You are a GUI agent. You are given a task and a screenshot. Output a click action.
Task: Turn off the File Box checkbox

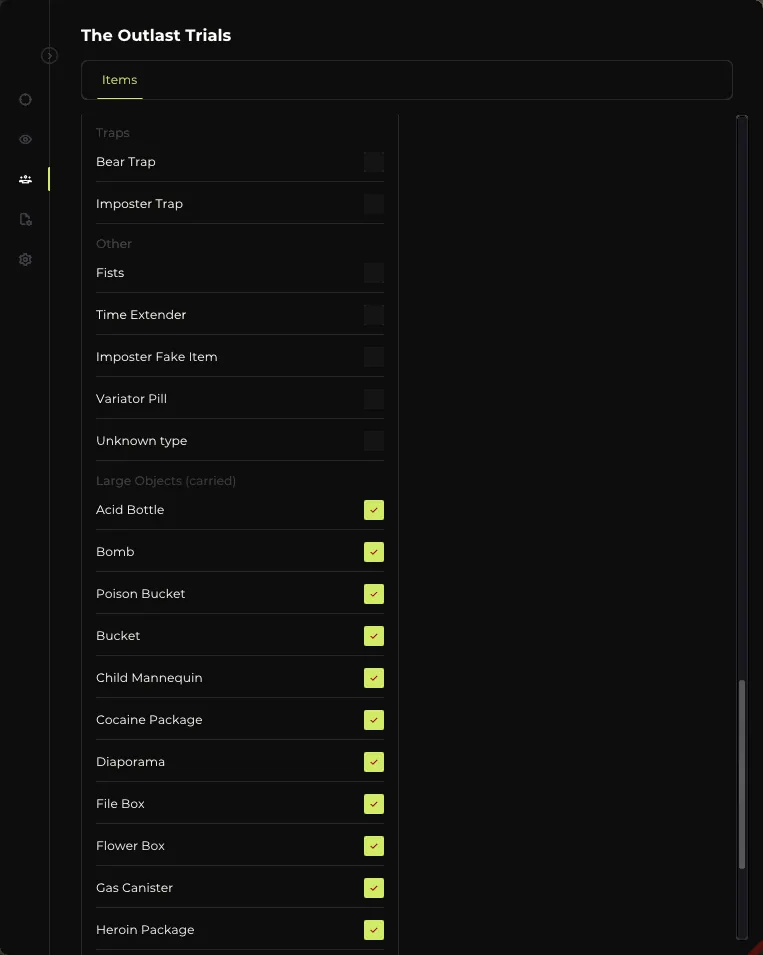click(x=374, y=804)
